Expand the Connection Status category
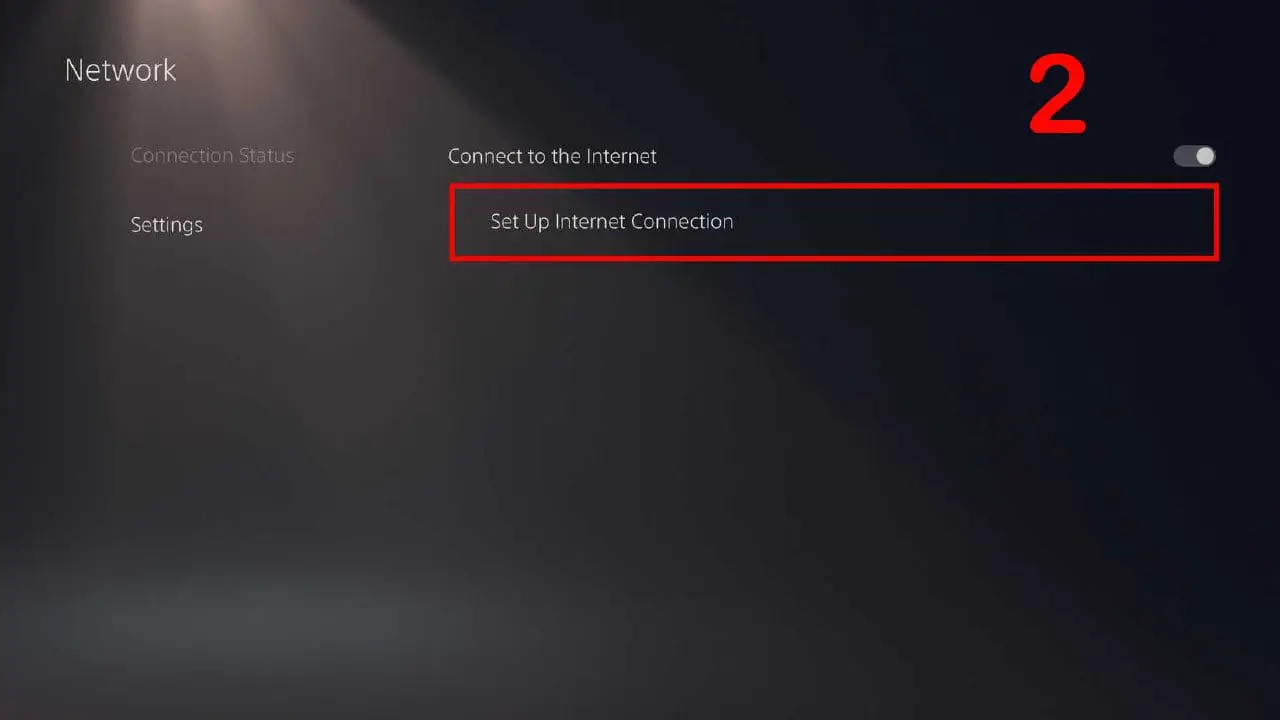The image size is (1280, 720). tap(212, 156)
